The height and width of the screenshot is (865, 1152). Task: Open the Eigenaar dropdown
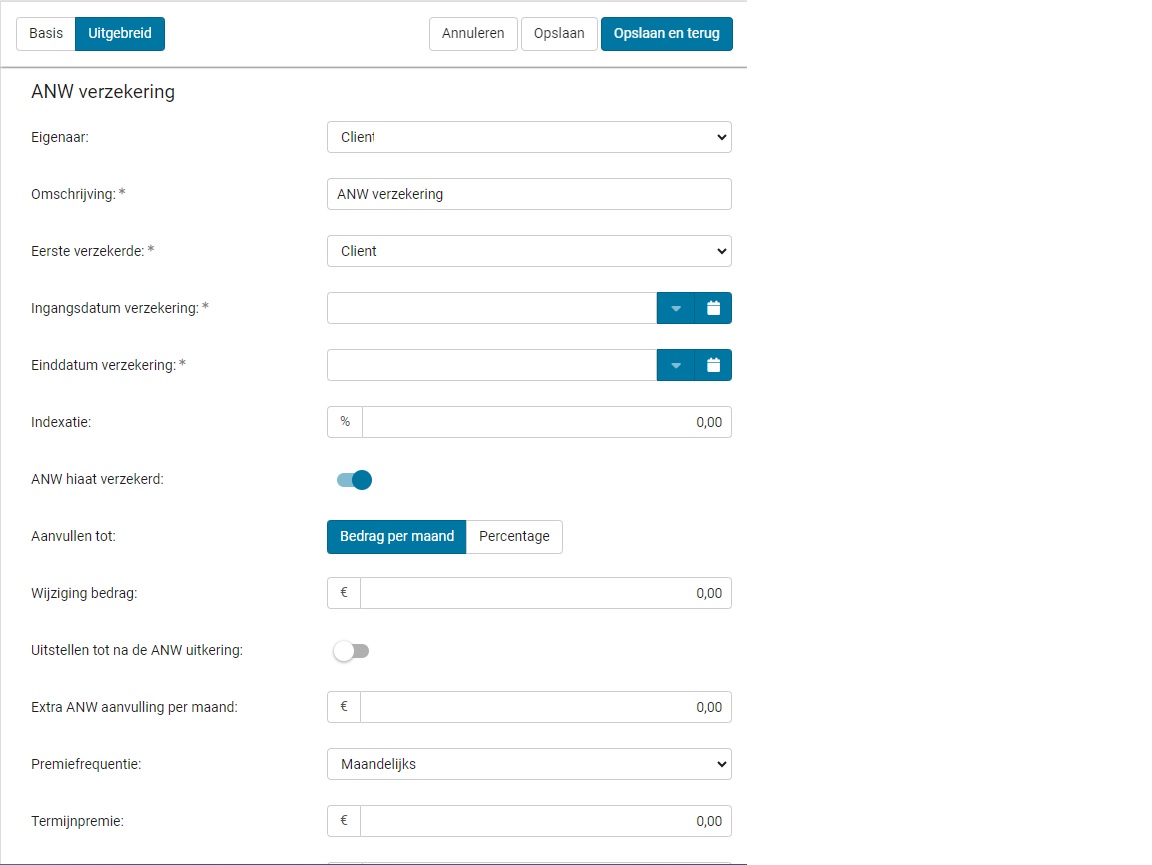pos(529,137)
